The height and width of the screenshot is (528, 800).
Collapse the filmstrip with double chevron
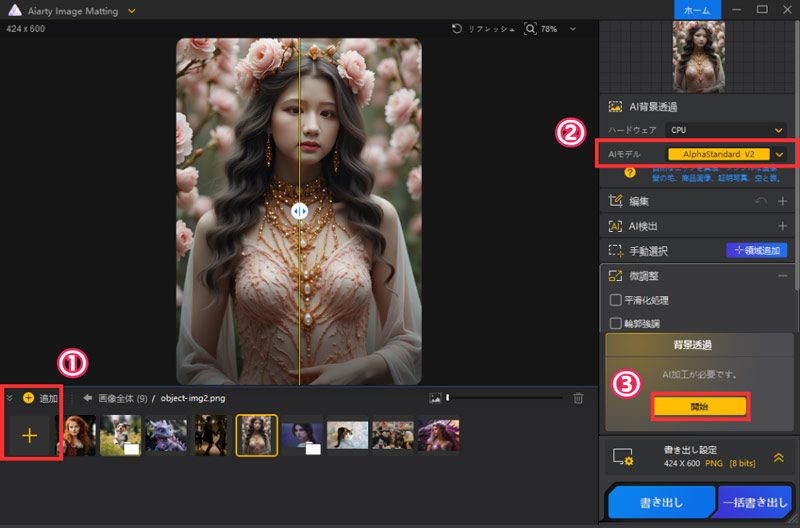coord(9,398)
